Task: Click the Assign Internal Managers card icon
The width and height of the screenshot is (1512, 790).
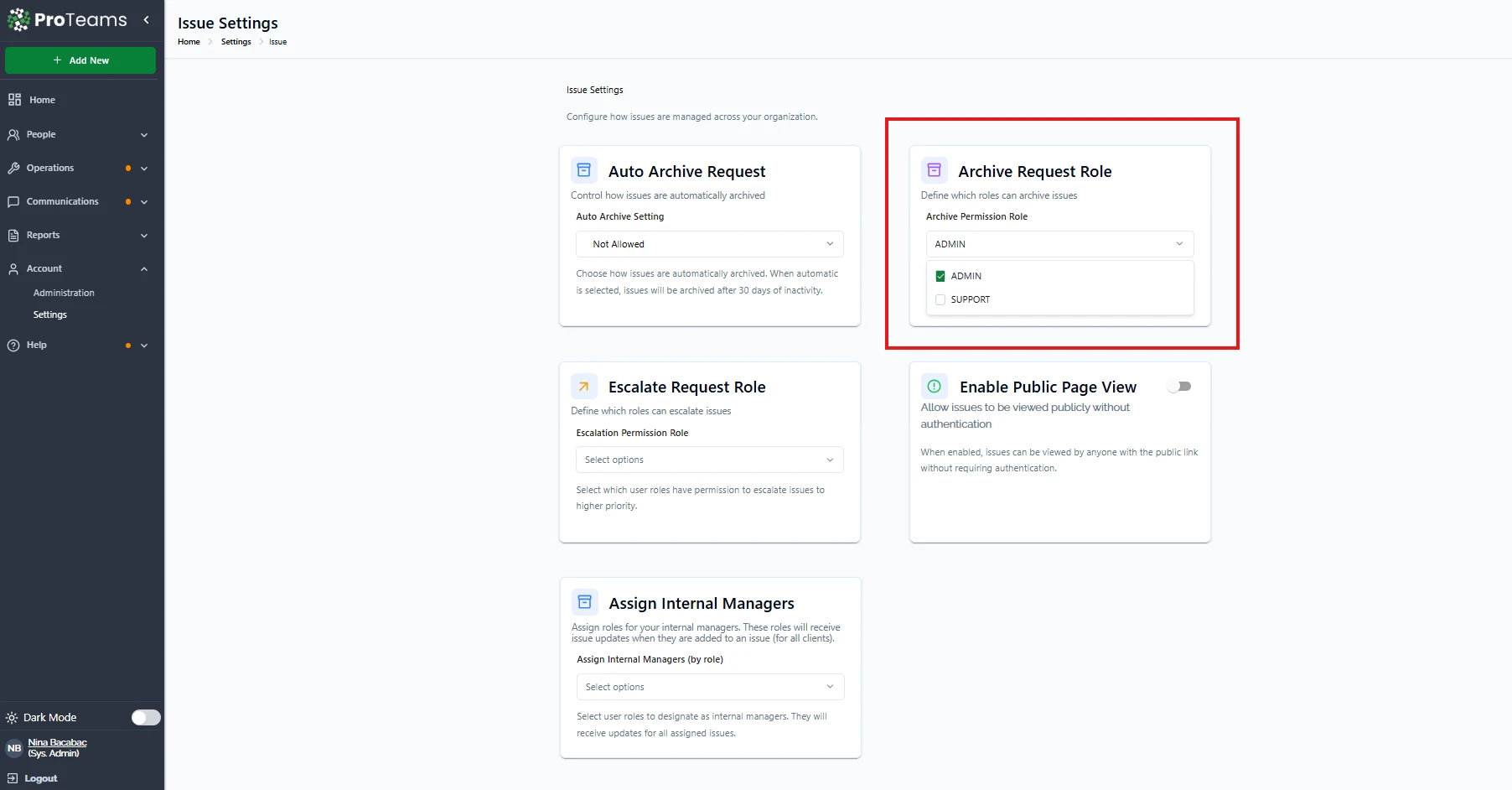Action: click(585, 602)
